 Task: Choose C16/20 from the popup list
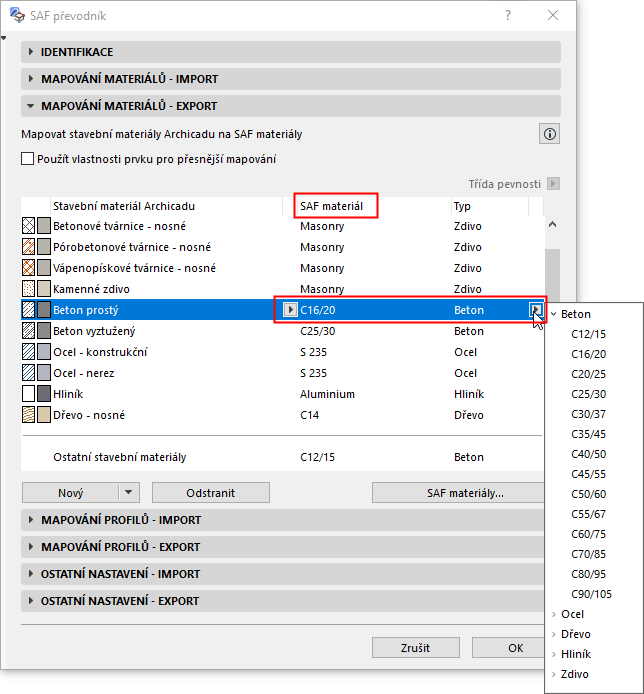pos(588,354)
